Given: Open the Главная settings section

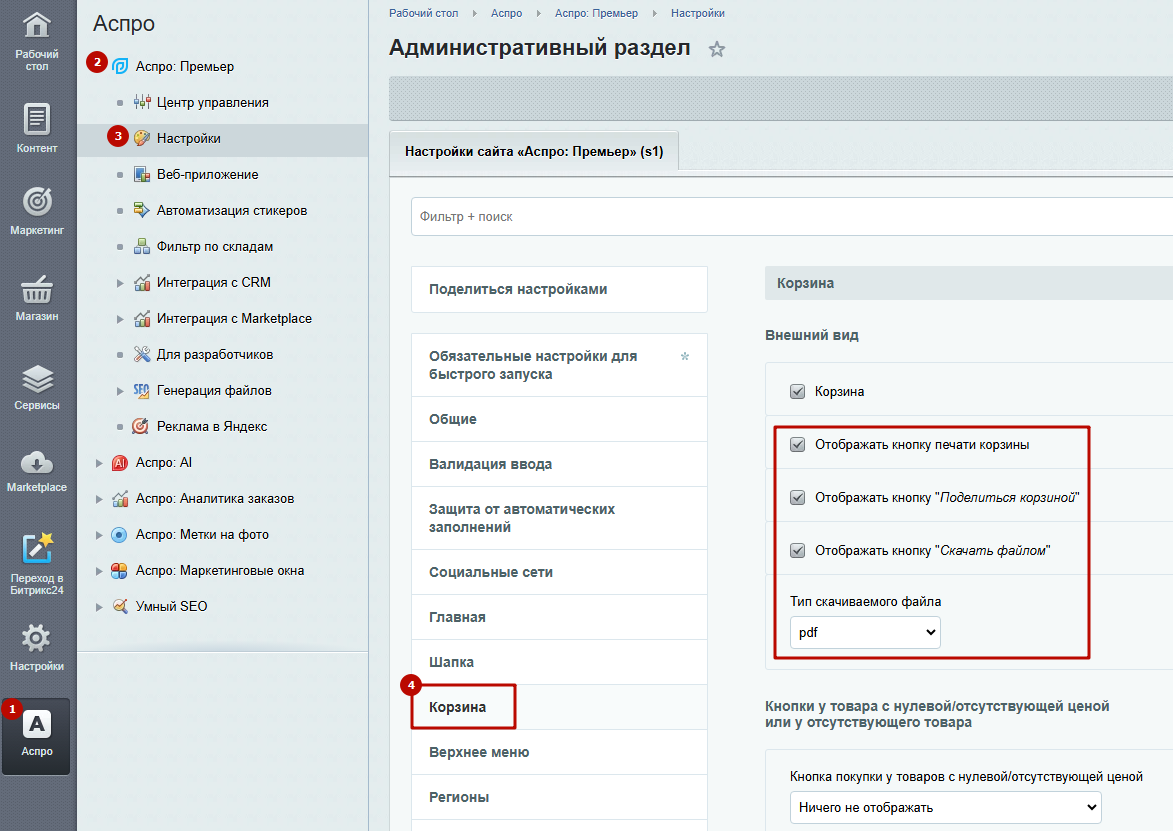Looking at the screenshot, I should (x=559, y=617).
